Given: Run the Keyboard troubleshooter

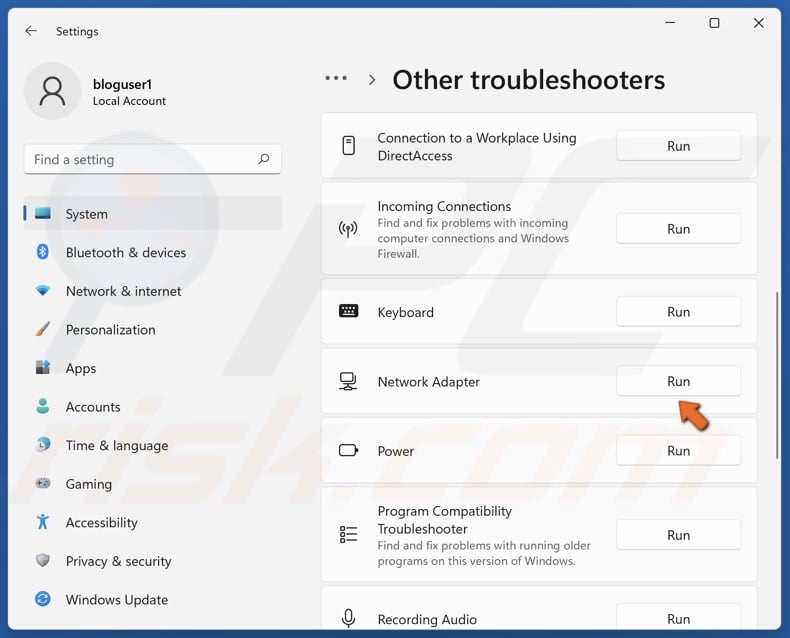Looking at the screenshot, I should (x=678, y=311).
